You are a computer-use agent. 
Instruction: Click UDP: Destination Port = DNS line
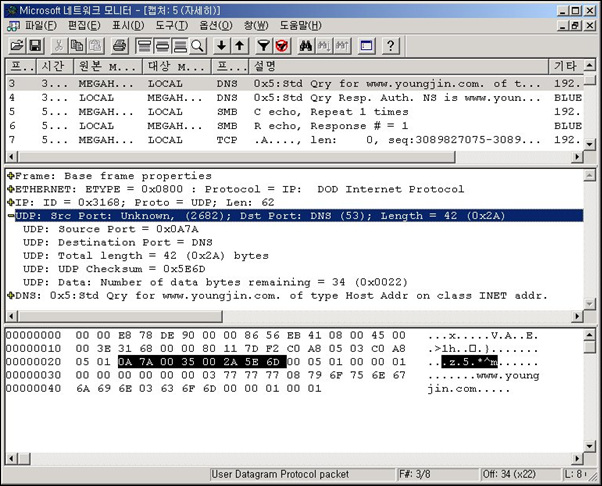(117, 243)
